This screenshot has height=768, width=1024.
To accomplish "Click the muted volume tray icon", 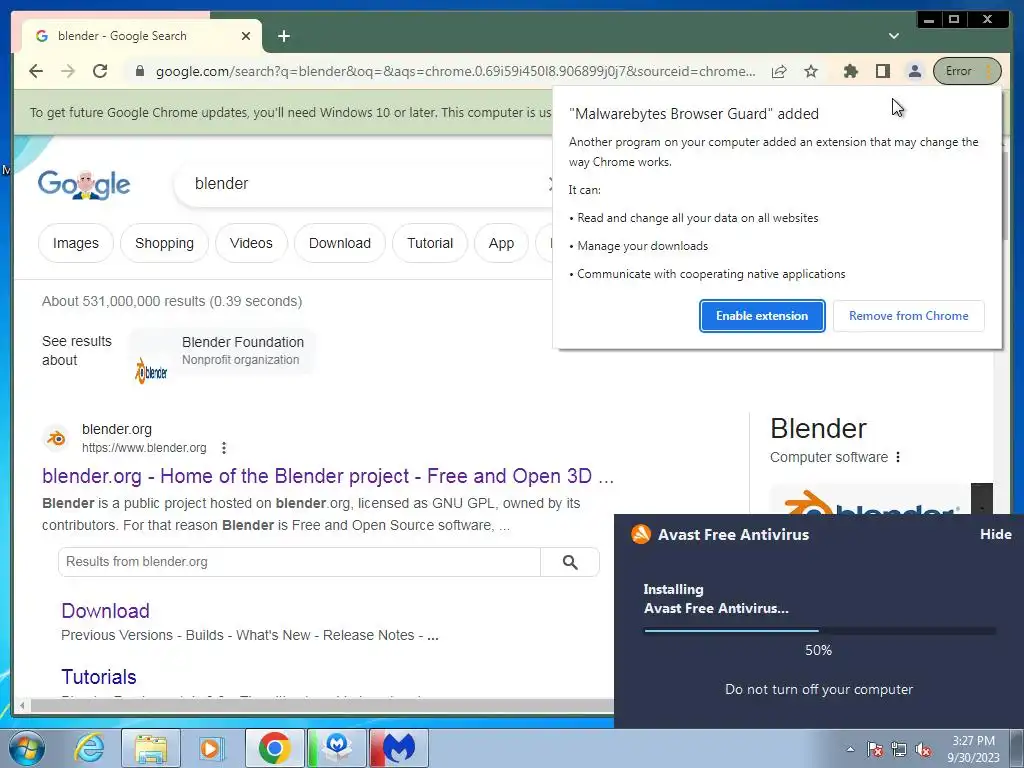I will (x=923, y=749).
